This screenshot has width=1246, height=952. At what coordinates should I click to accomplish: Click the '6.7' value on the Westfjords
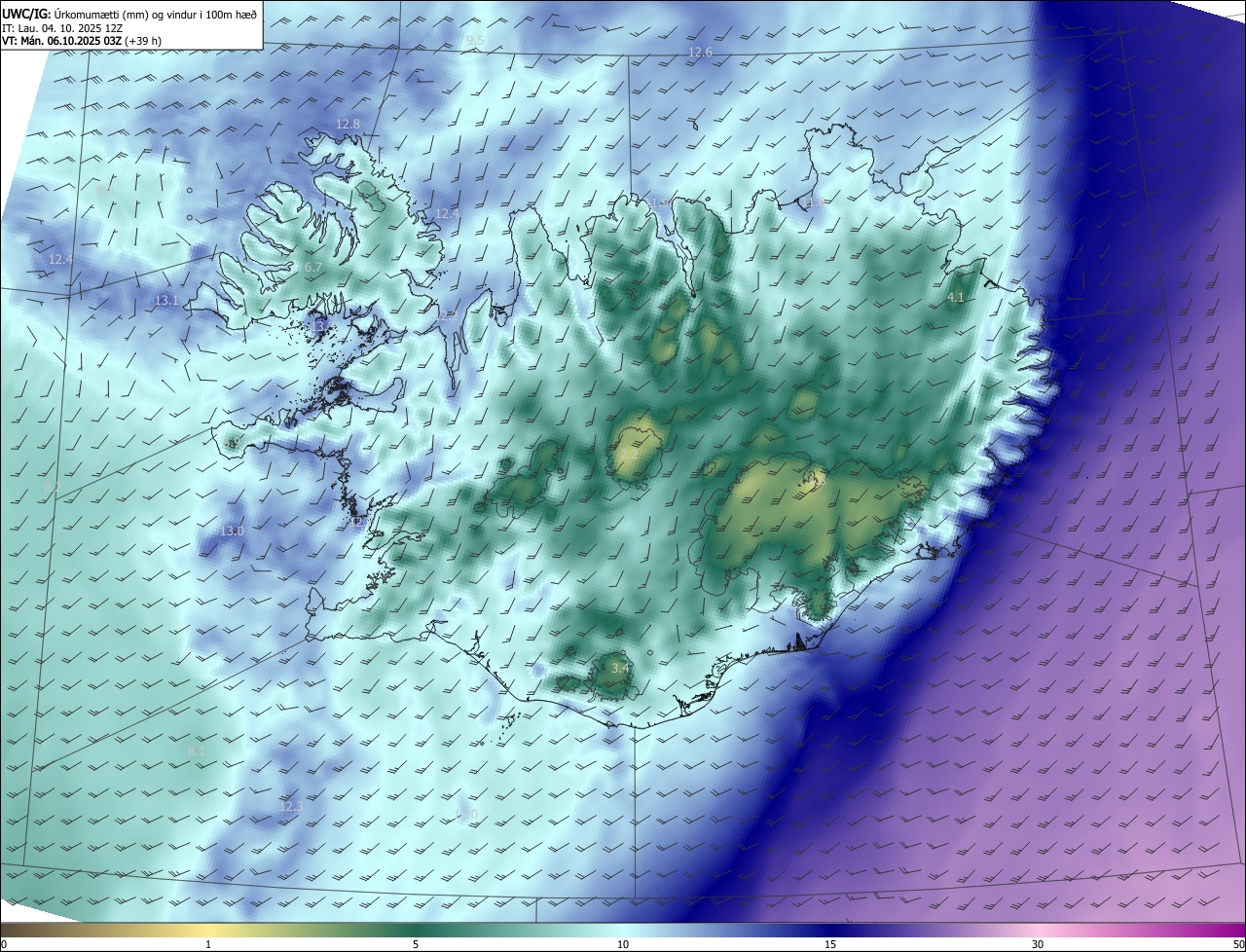tap(313, 267)
